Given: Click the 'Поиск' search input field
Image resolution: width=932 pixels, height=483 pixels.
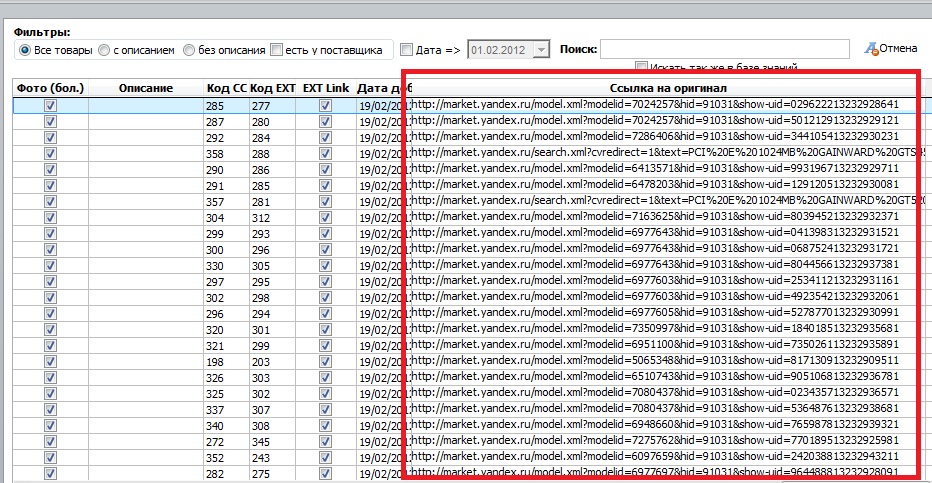Looking at the screenshot, I should tap(725, 49).
